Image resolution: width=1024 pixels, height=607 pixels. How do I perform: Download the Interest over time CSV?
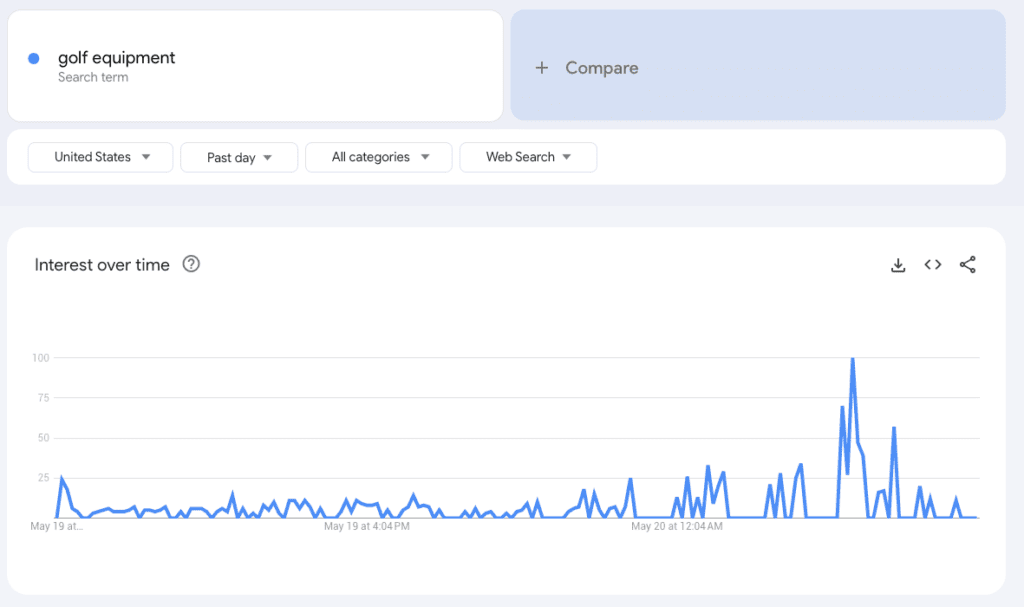coord(898,265)
